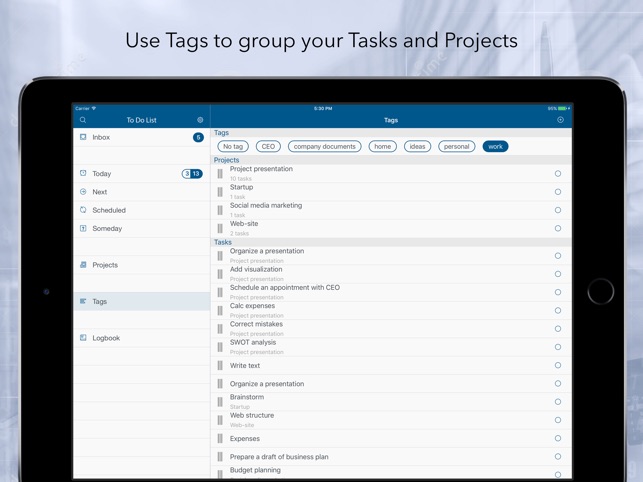Mark Project presentation project as complete
The image size is (643, 482).
pos(558,174)
